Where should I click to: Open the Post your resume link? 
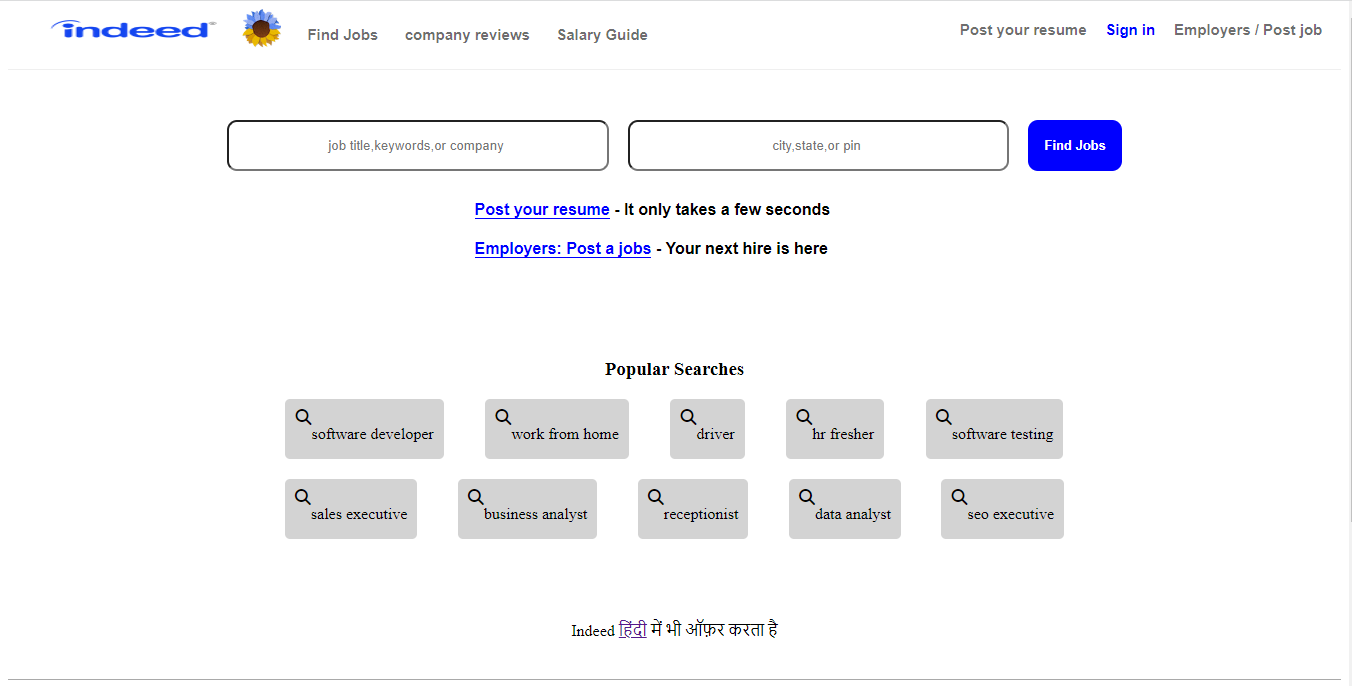542,209
